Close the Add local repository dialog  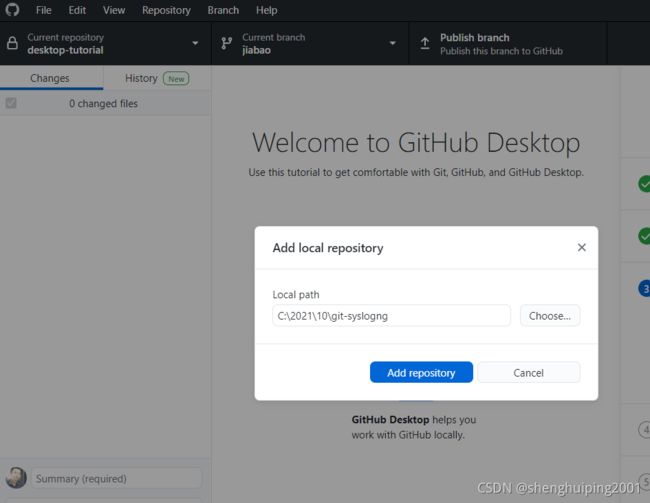pyautogui.click(x=582, y=248)
